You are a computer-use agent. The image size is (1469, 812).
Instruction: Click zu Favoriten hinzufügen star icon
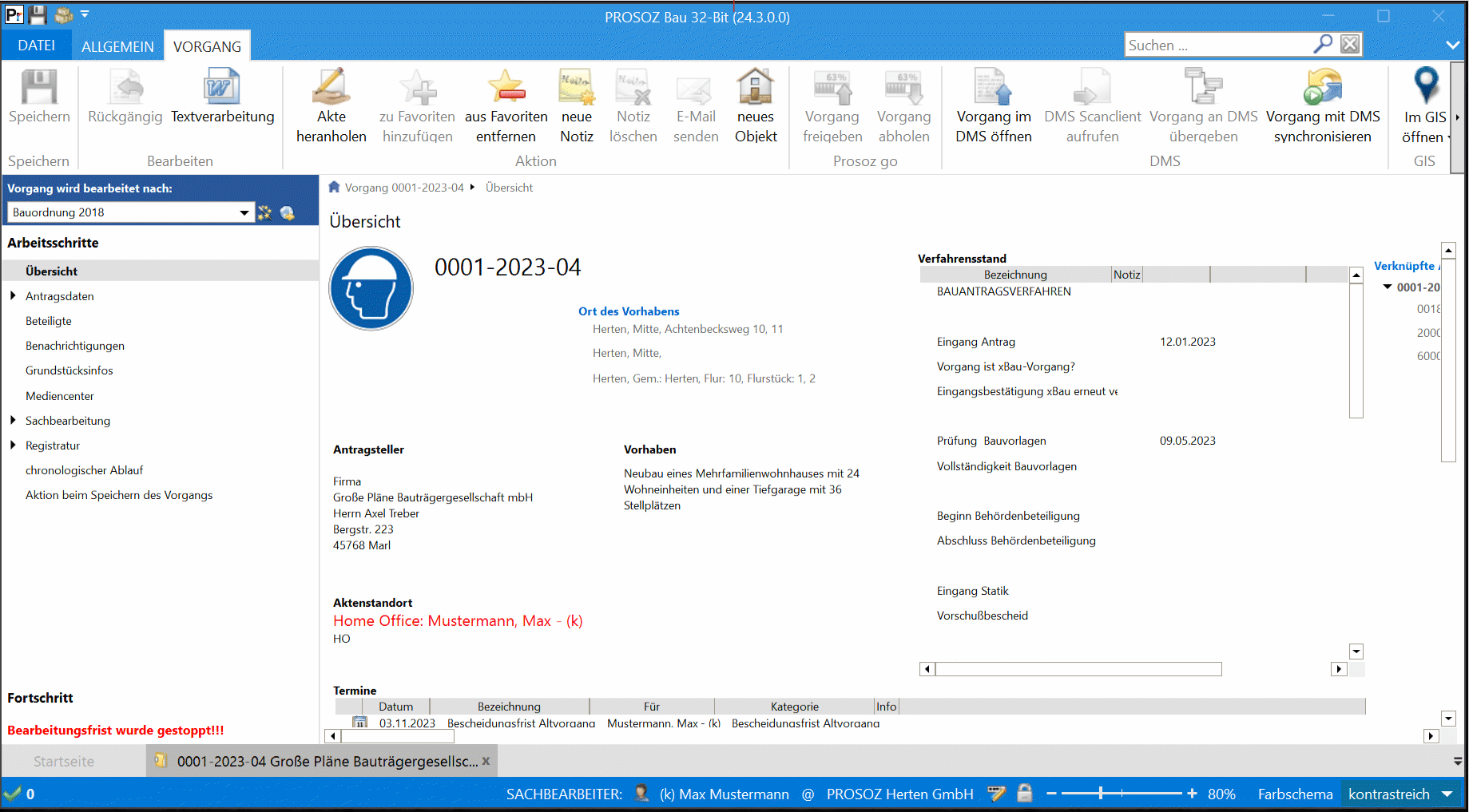[x=418, y=88]
